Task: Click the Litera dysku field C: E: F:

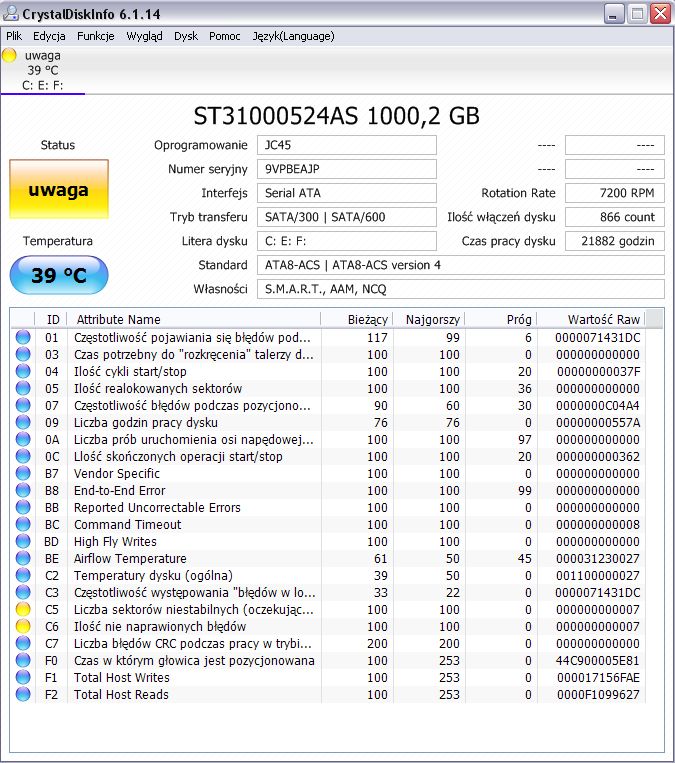Action: point(347,241)
